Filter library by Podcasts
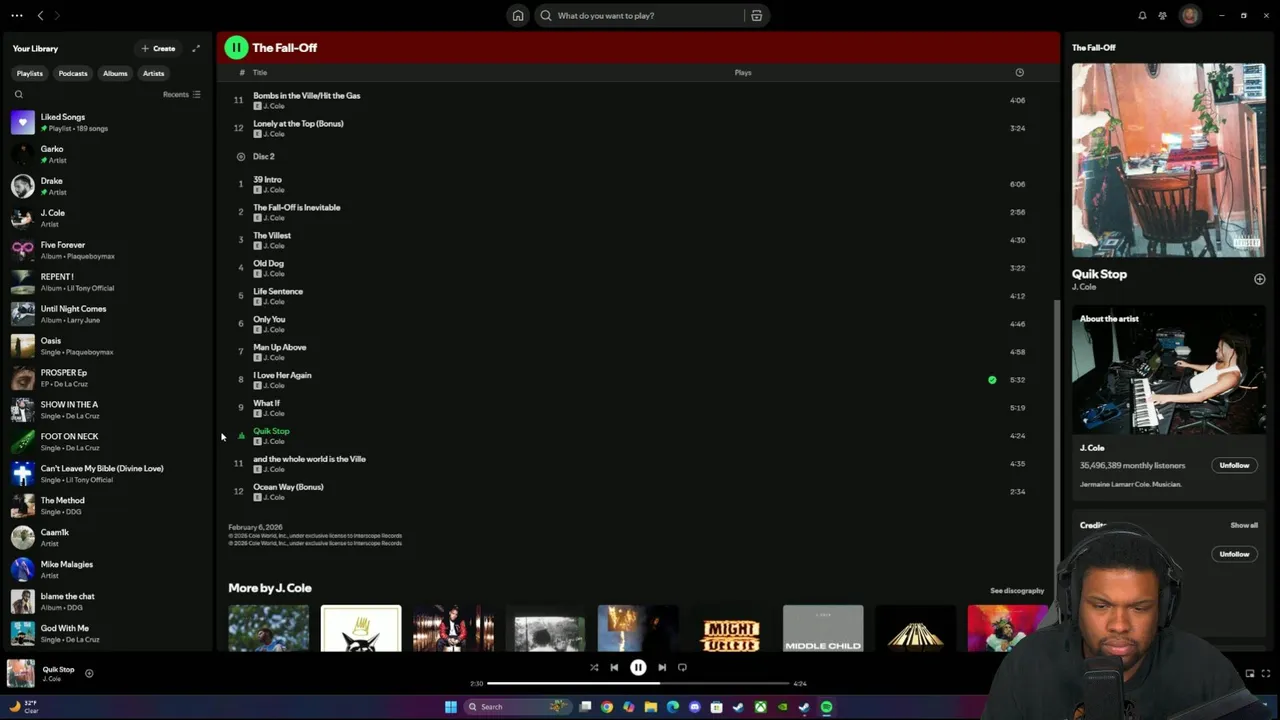The width and height of the screenshot is (1280, 720). point(73,73)
